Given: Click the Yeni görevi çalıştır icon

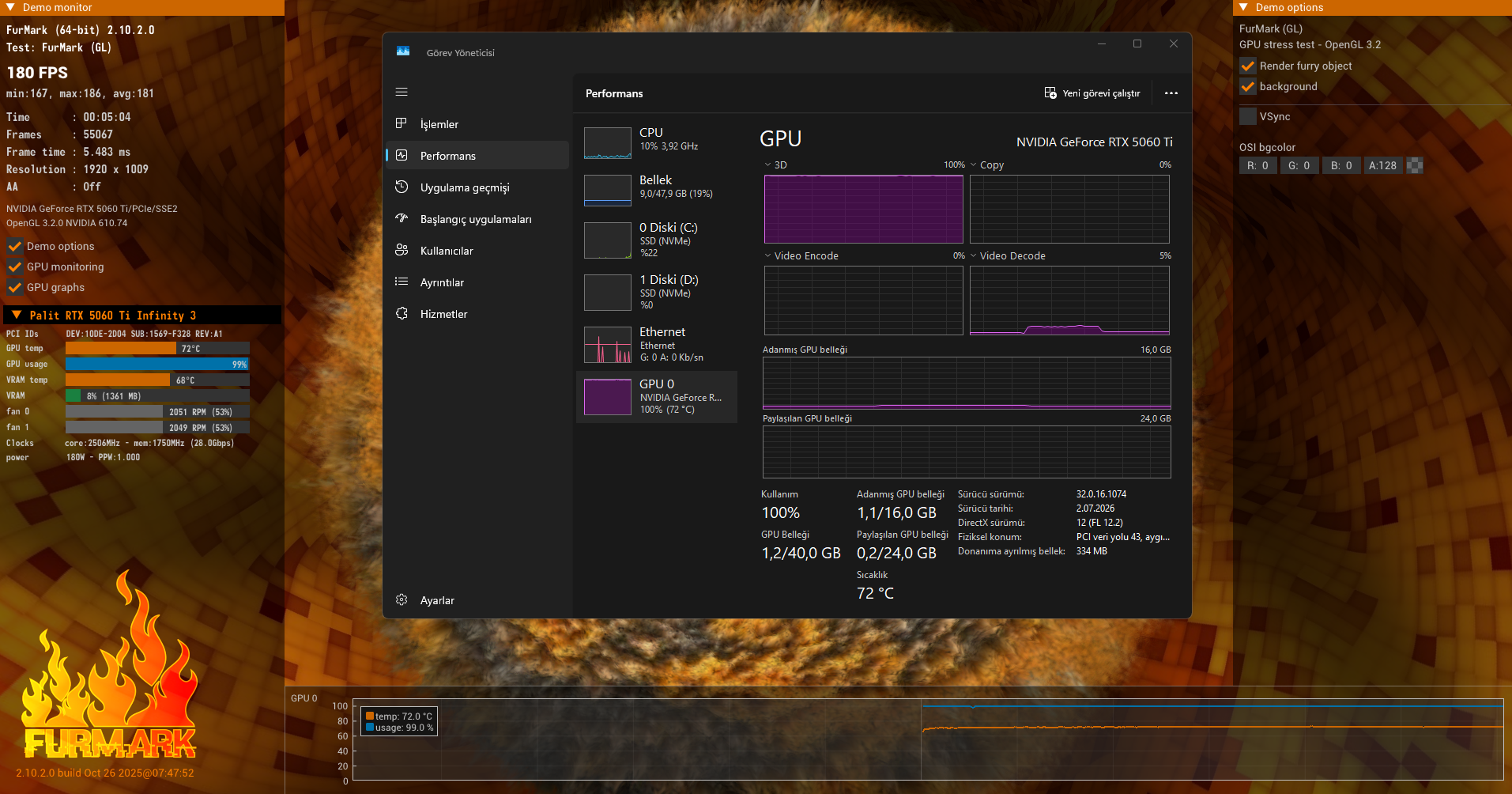Looking at the screenshot, I should [x=1050, y=93].
